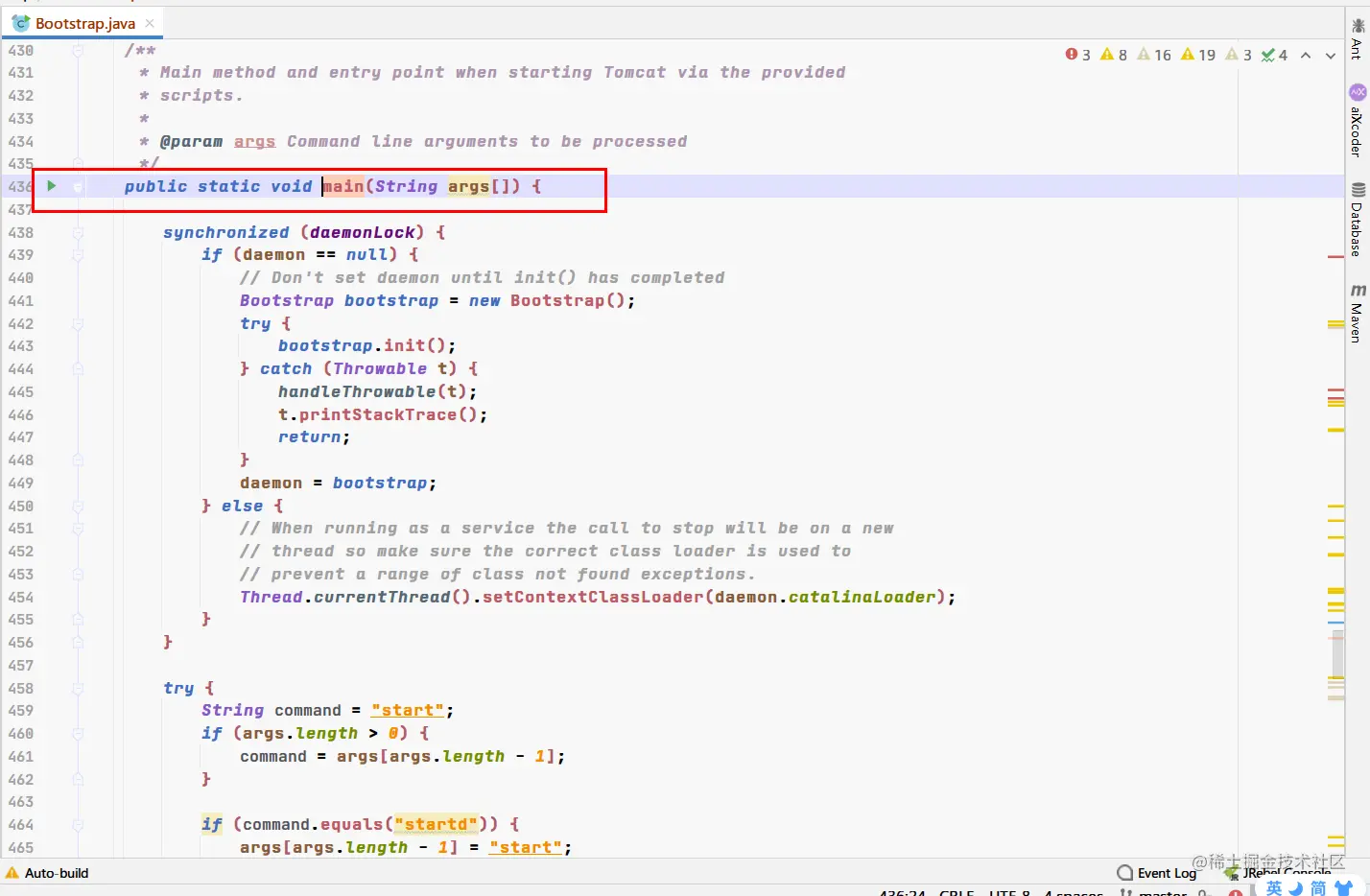The image size is (1370, 896).
Task: Open the Maven tool window
Action: [1357, 313]
